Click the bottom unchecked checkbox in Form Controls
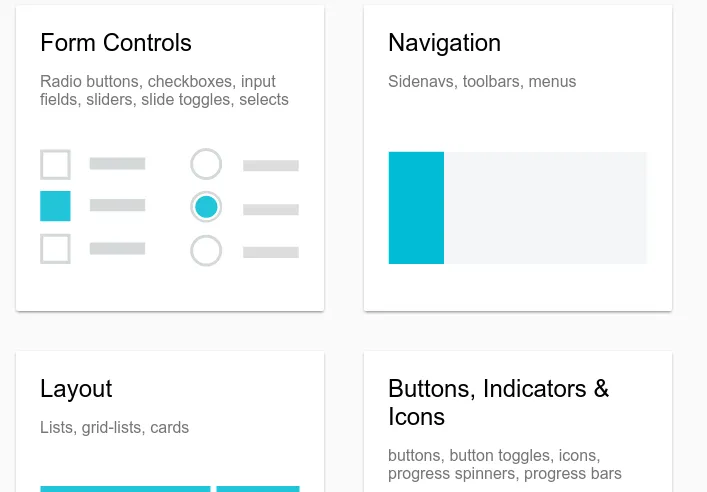This screenshot has width=707, height=492. coord(55,248)
